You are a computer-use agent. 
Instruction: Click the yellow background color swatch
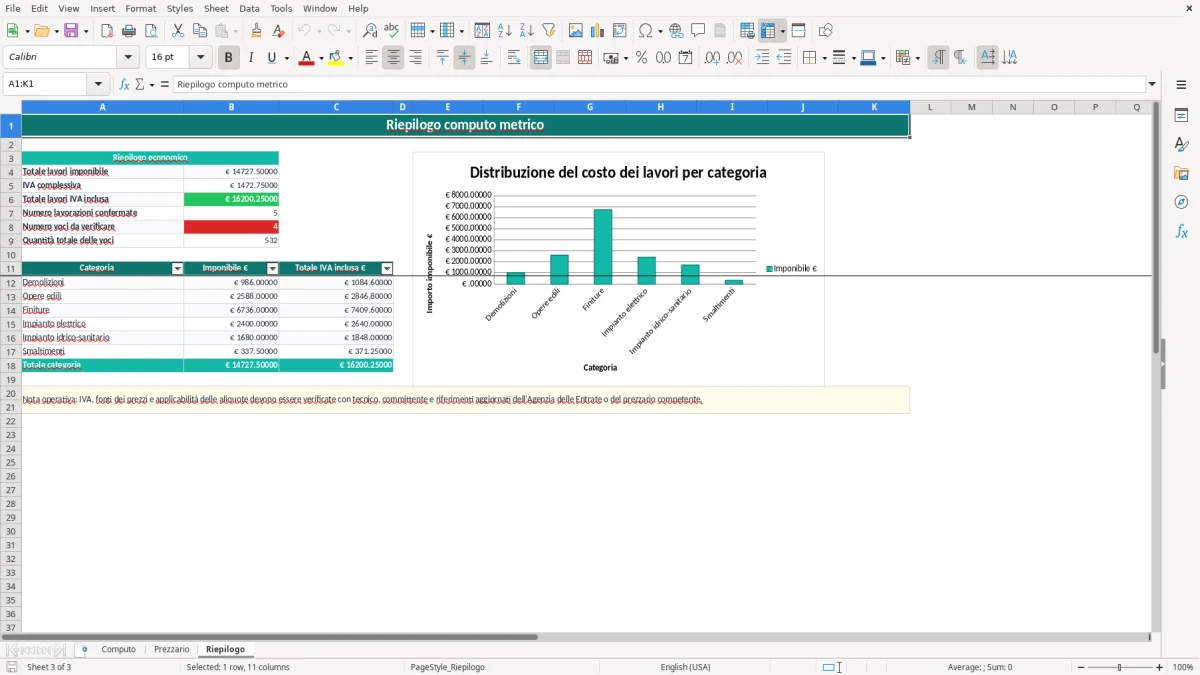[336, 58]
